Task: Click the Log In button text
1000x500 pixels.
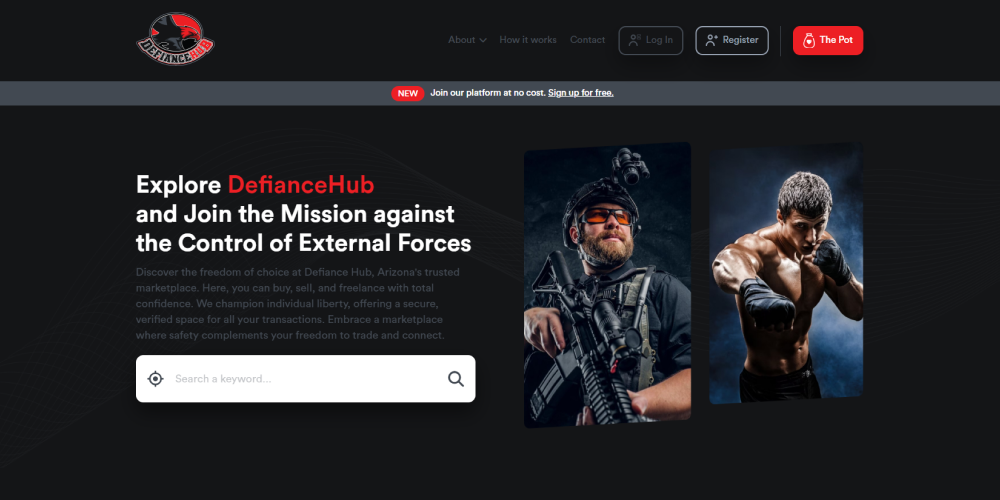Action: 659,40
